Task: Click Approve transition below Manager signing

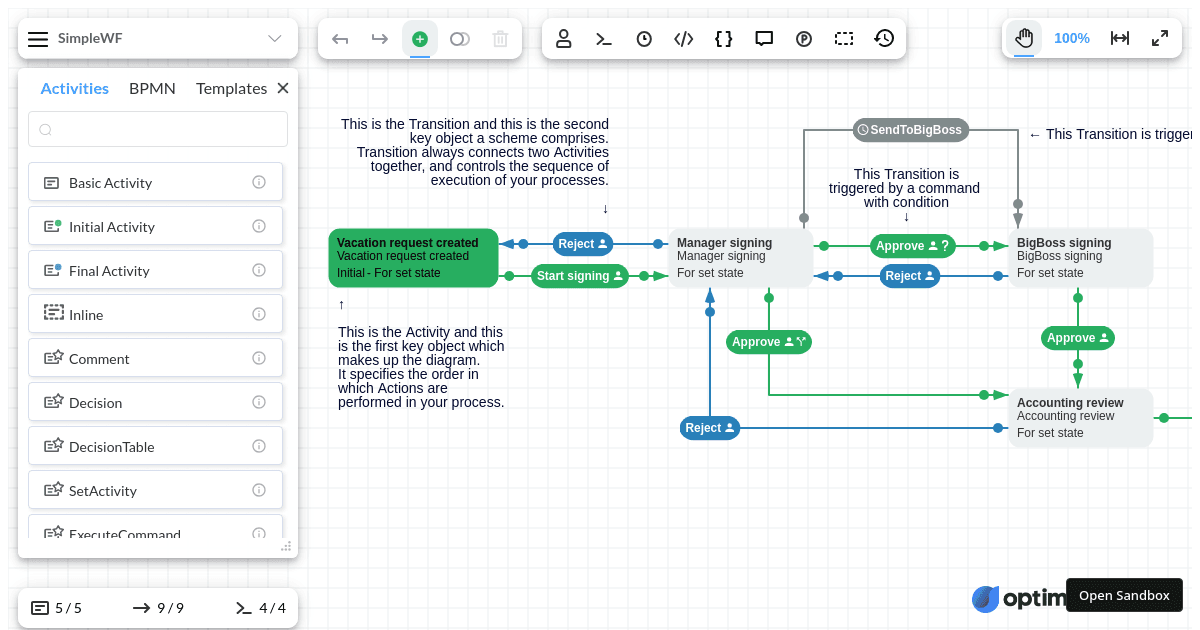Action: coord(769,342)
